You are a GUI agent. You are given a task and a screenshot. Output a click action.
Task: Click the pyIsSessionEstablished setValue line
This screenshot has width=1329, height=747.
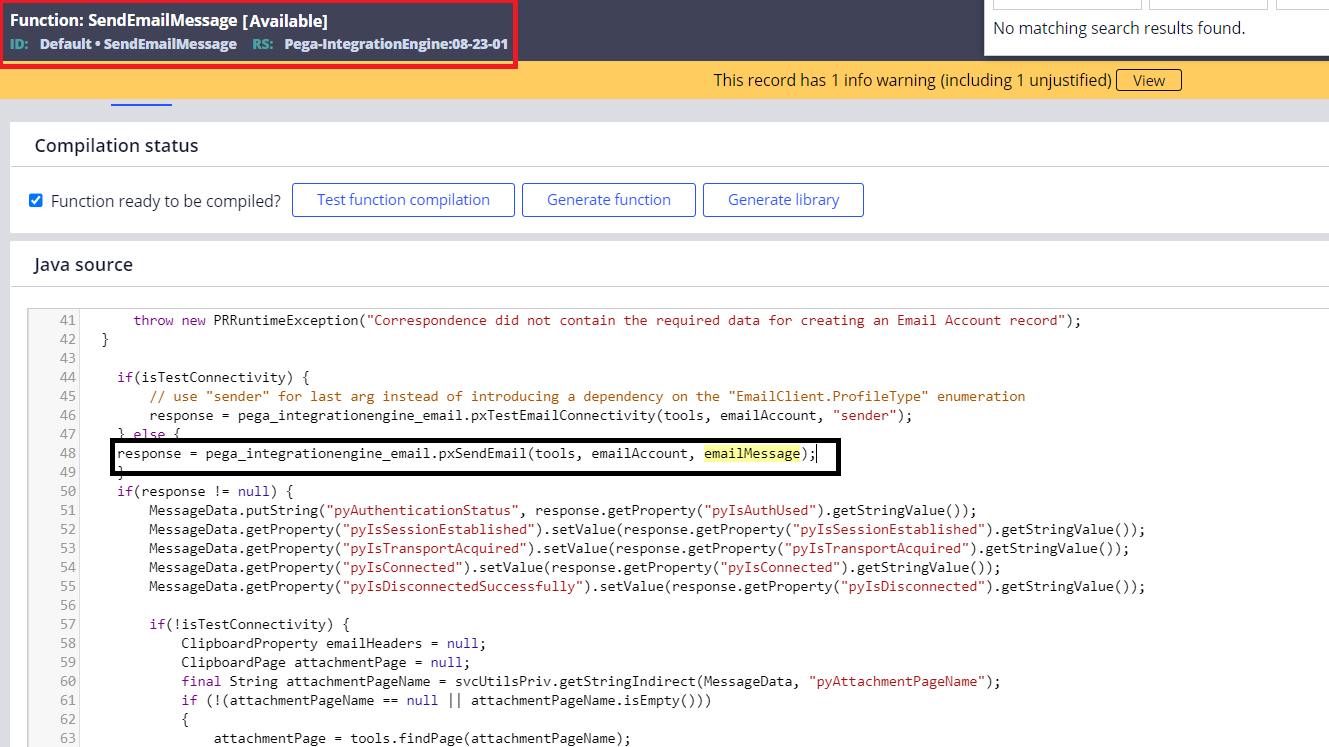click(647, 529)
